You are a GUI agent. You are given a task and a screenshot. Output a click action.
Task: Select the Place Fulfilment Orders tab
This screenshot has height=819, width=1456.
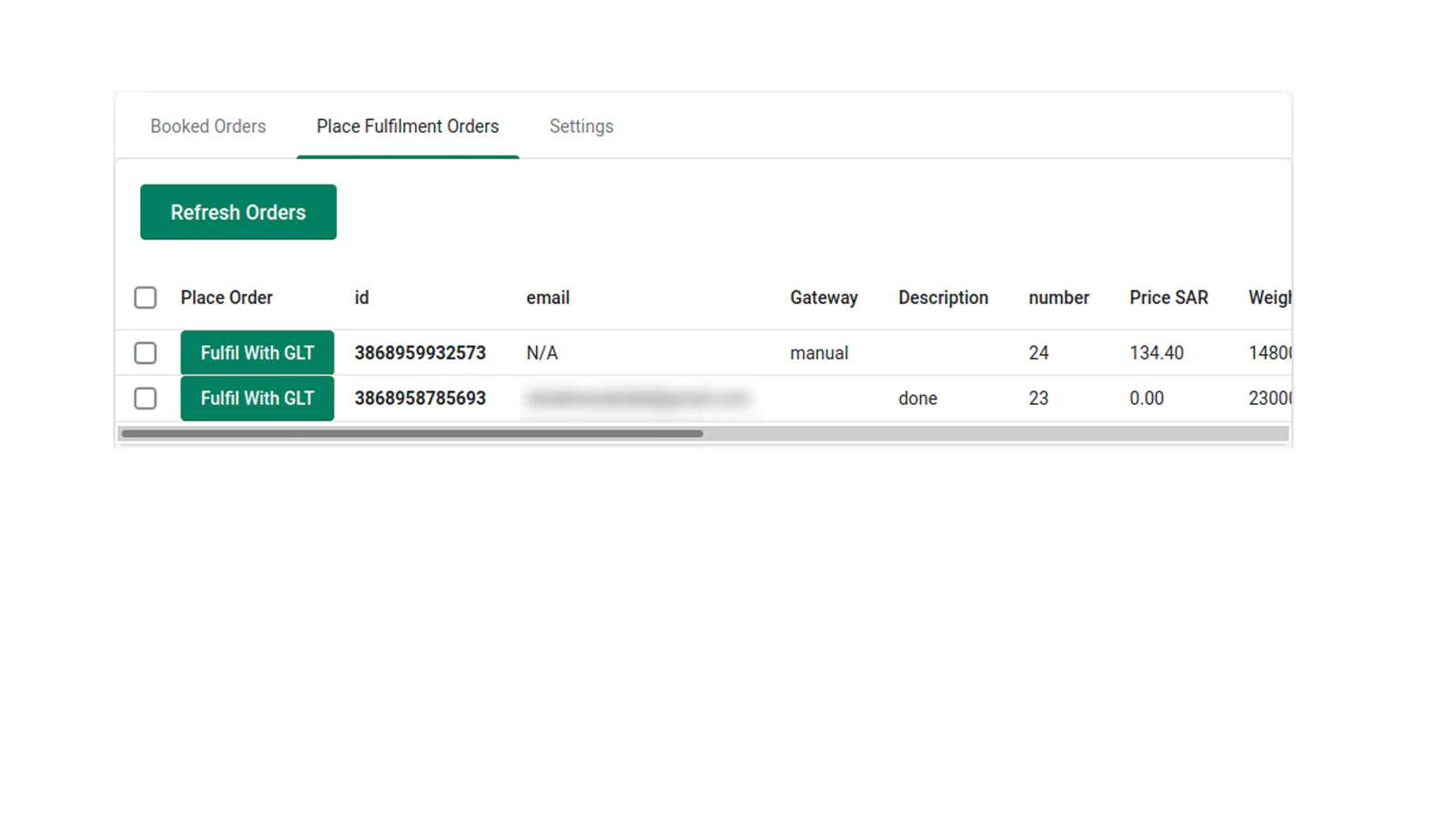point(408,126)
